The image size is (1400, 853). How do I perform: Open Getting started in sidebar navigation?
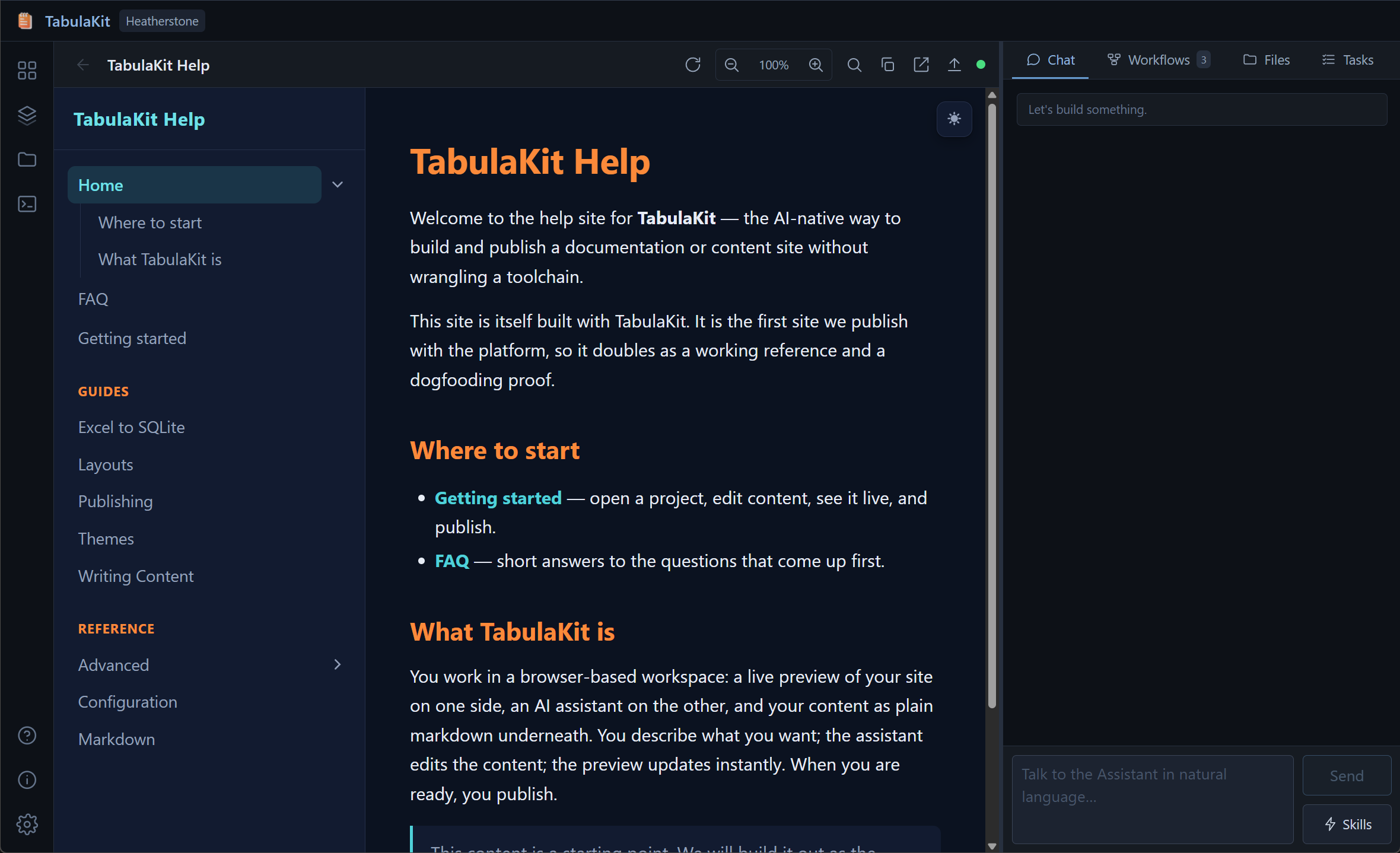coord(132,338)
